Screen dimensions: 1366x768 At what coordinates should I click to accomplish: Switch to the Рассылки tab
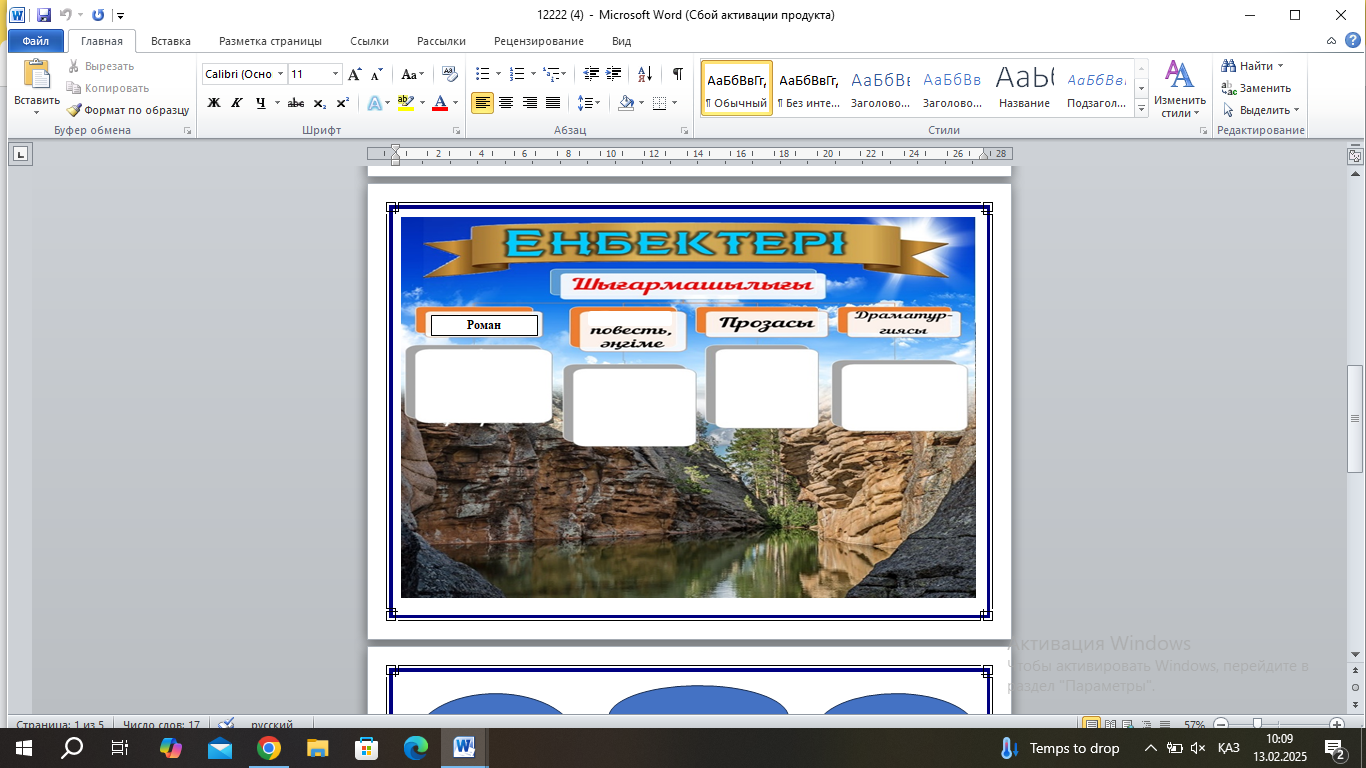click(x=442, y=41)
